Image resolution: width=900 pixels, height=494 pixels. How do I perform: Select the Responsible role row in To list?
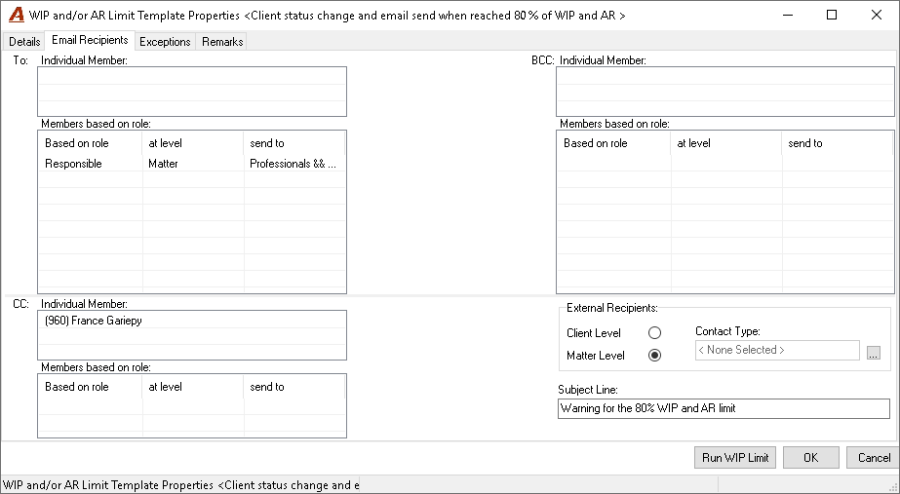point(192,164)
